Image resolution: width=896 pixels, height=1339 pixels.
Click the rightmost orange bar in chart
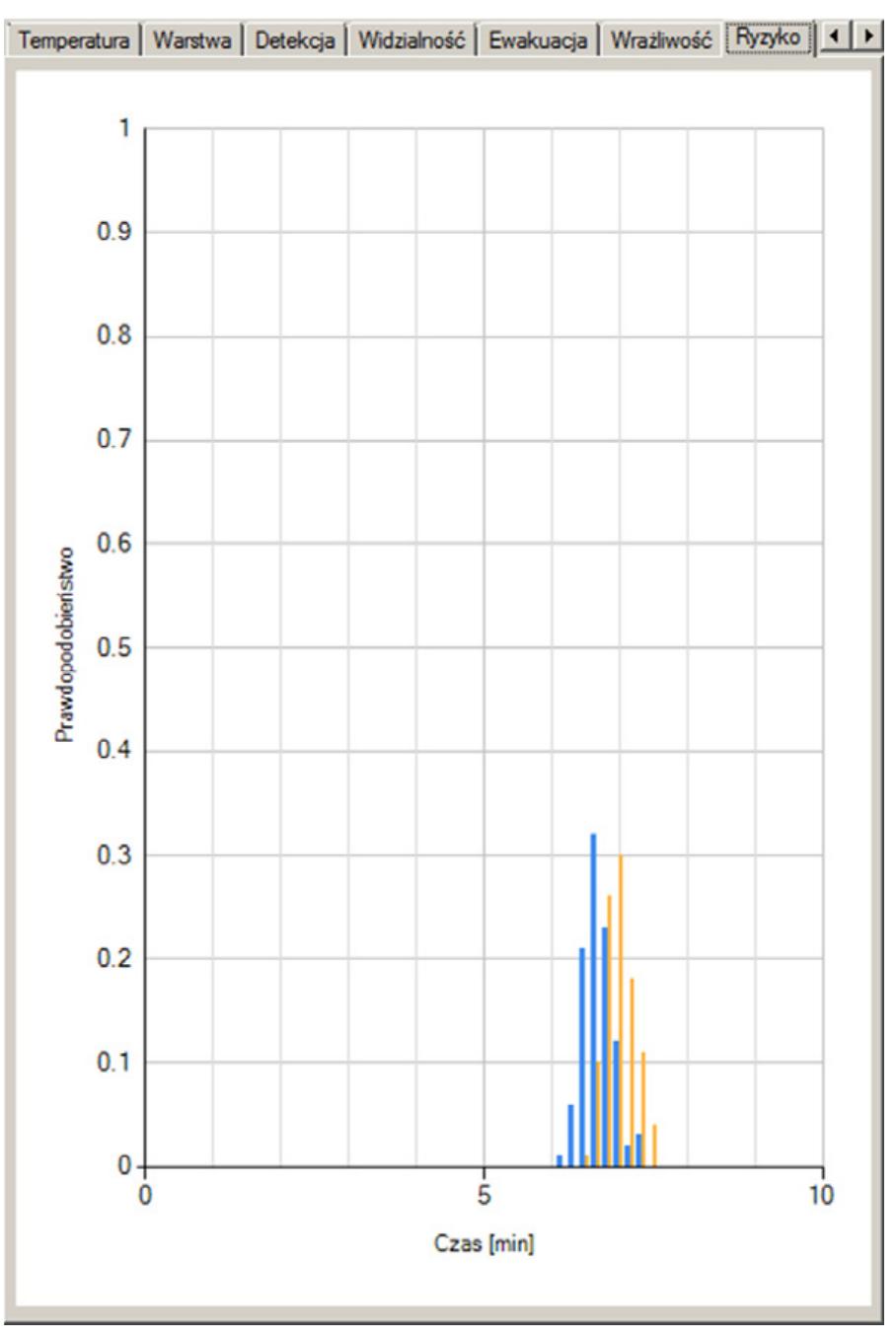(x=654, y=1146)
